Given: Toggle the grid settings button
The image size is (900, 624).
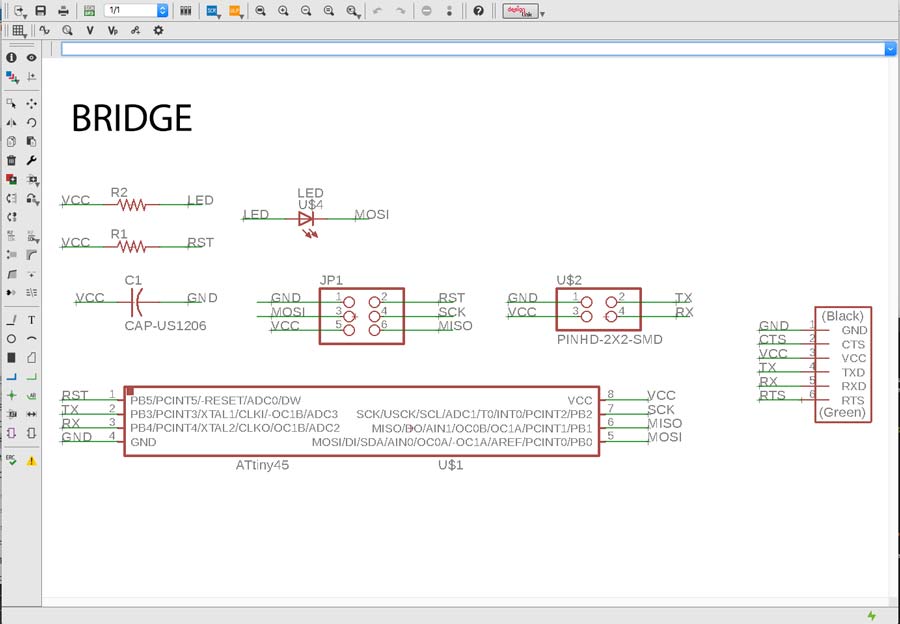Looking at the screenshot, I should click(19, 31).
